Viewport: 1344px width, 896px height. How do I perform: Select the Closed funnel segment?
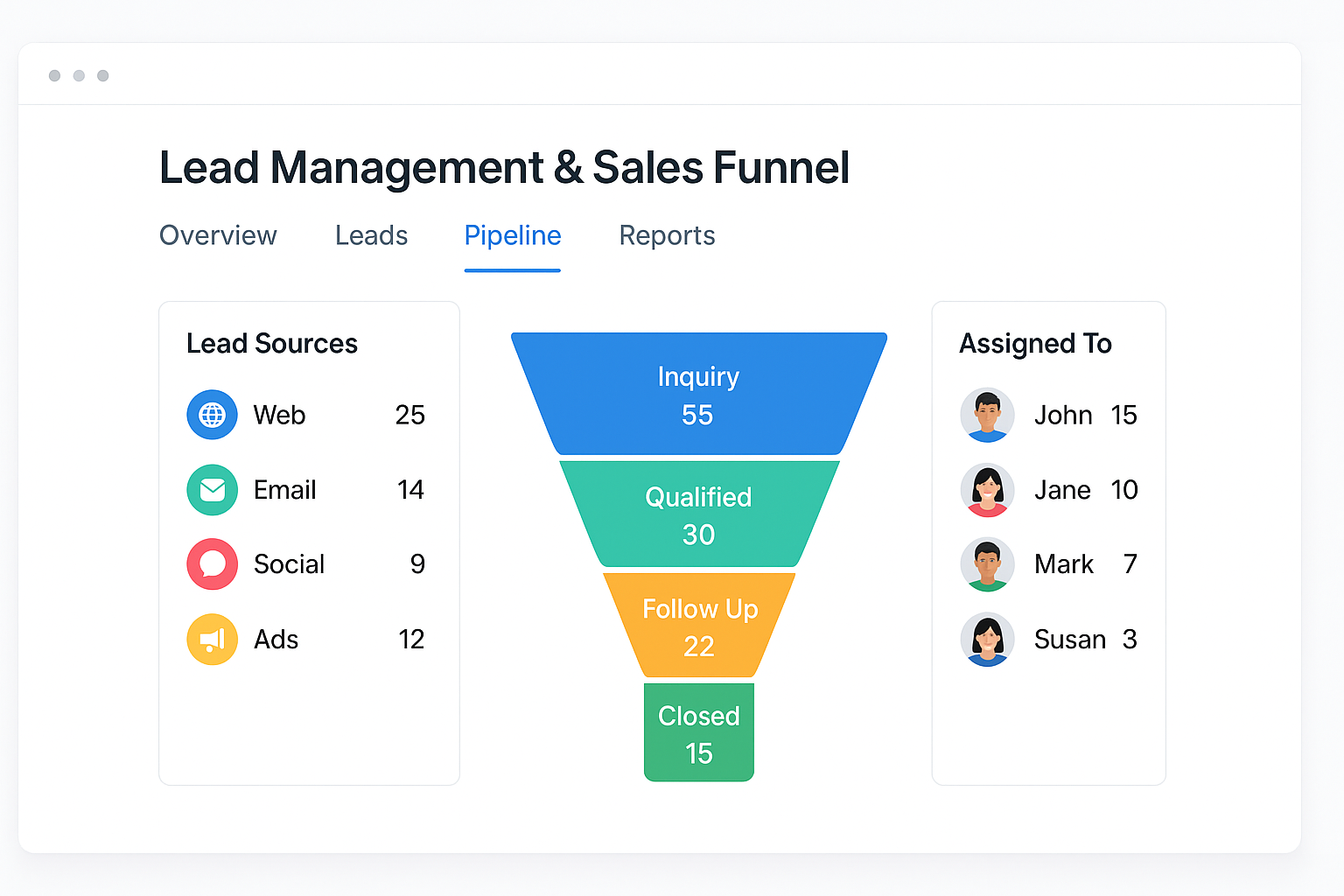tap(698, 732)
